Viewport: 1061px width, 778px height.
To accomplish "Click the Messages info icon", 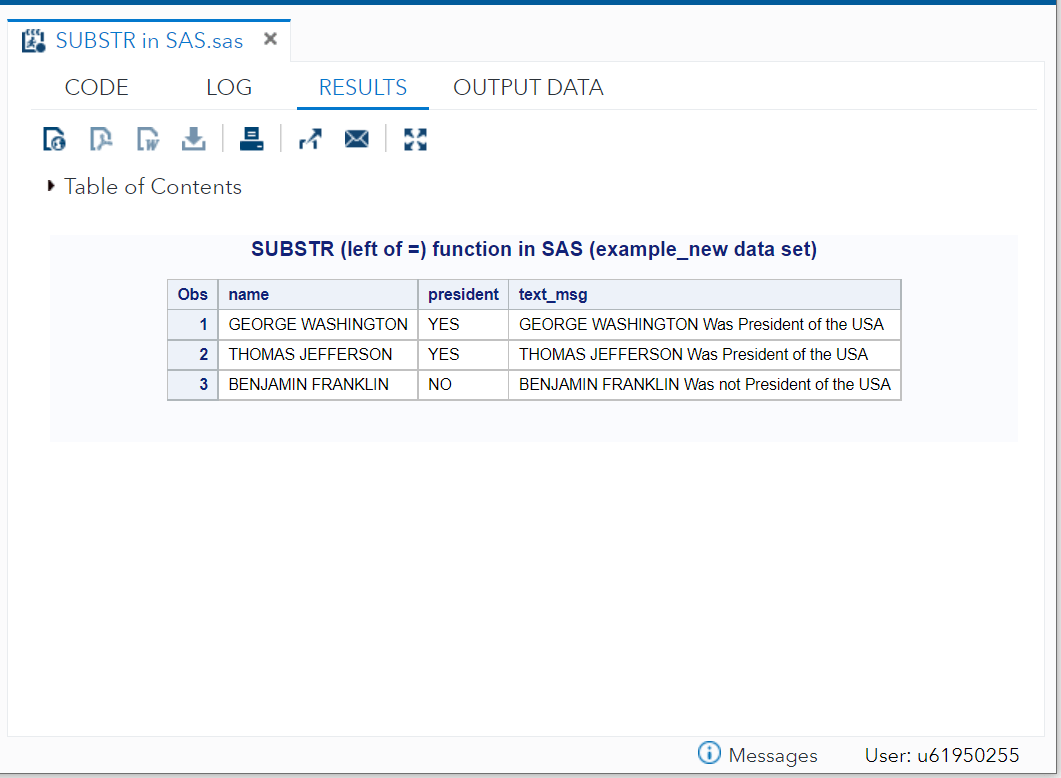I will [709, 754].
